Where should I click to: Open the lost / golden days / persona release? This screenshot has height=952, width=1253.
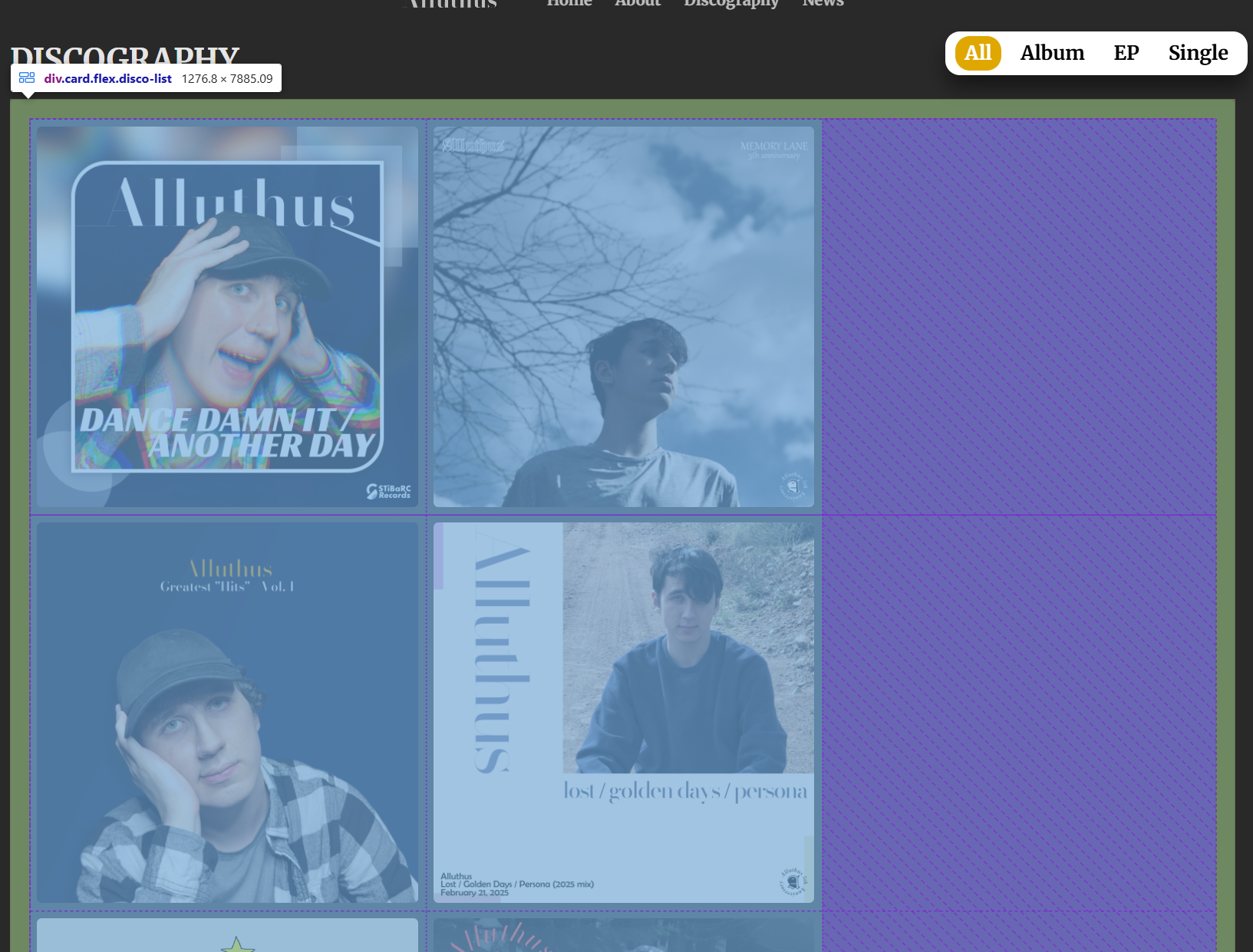(x=623, y=712)
